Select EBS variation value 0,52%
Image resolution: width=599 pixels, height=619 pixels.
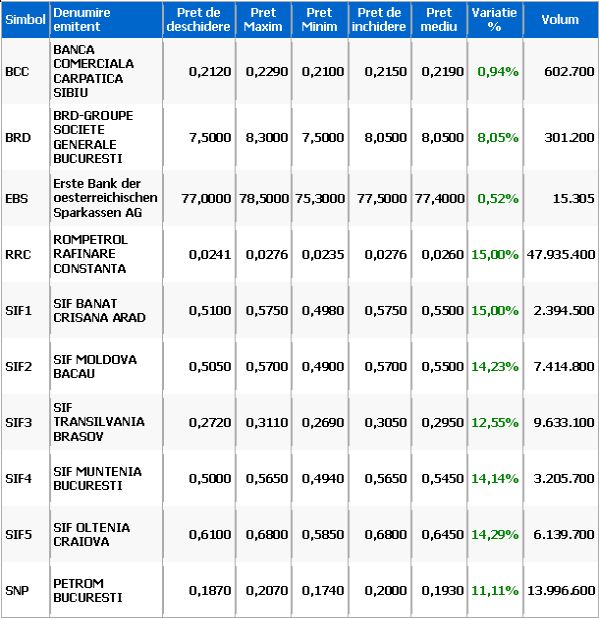pos(498,199)
